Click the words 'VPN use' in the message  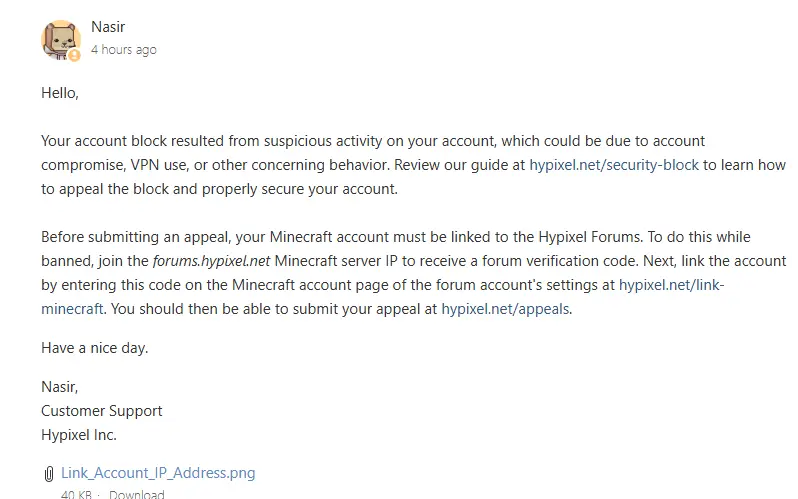[x=158, y=165]
